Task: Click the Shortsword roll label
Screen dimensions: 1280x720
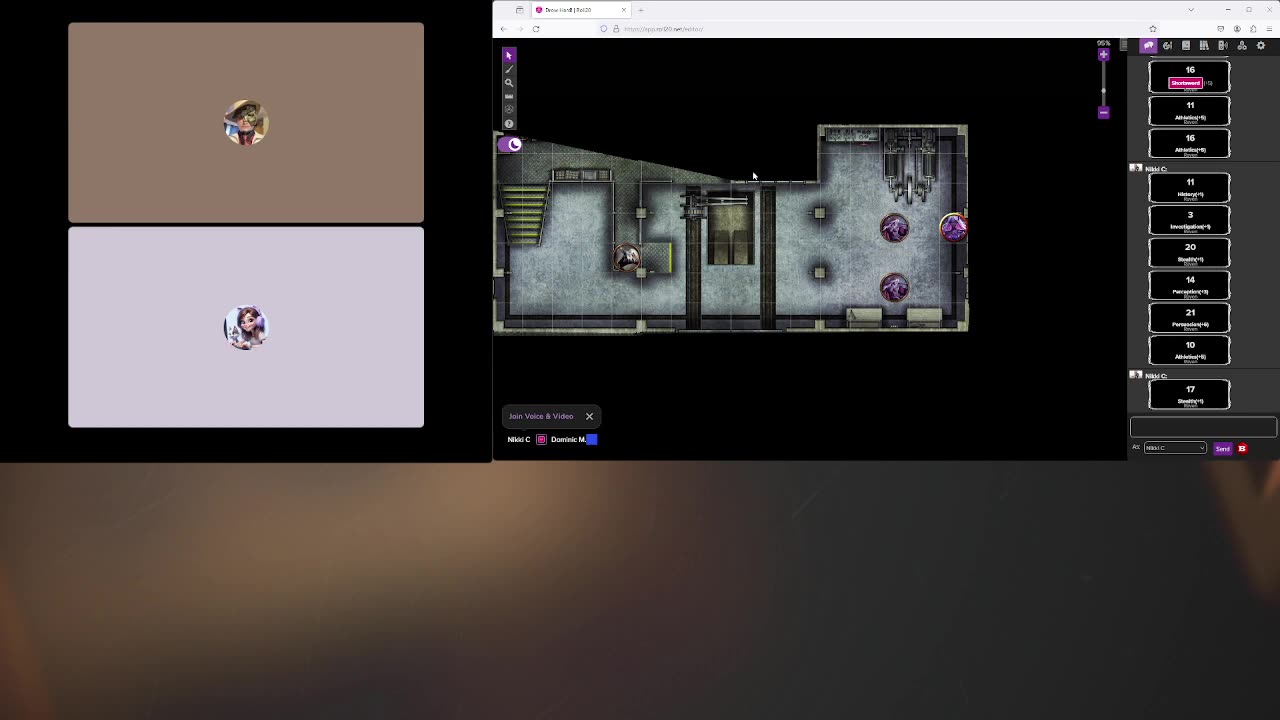Action: (1185, 83)
